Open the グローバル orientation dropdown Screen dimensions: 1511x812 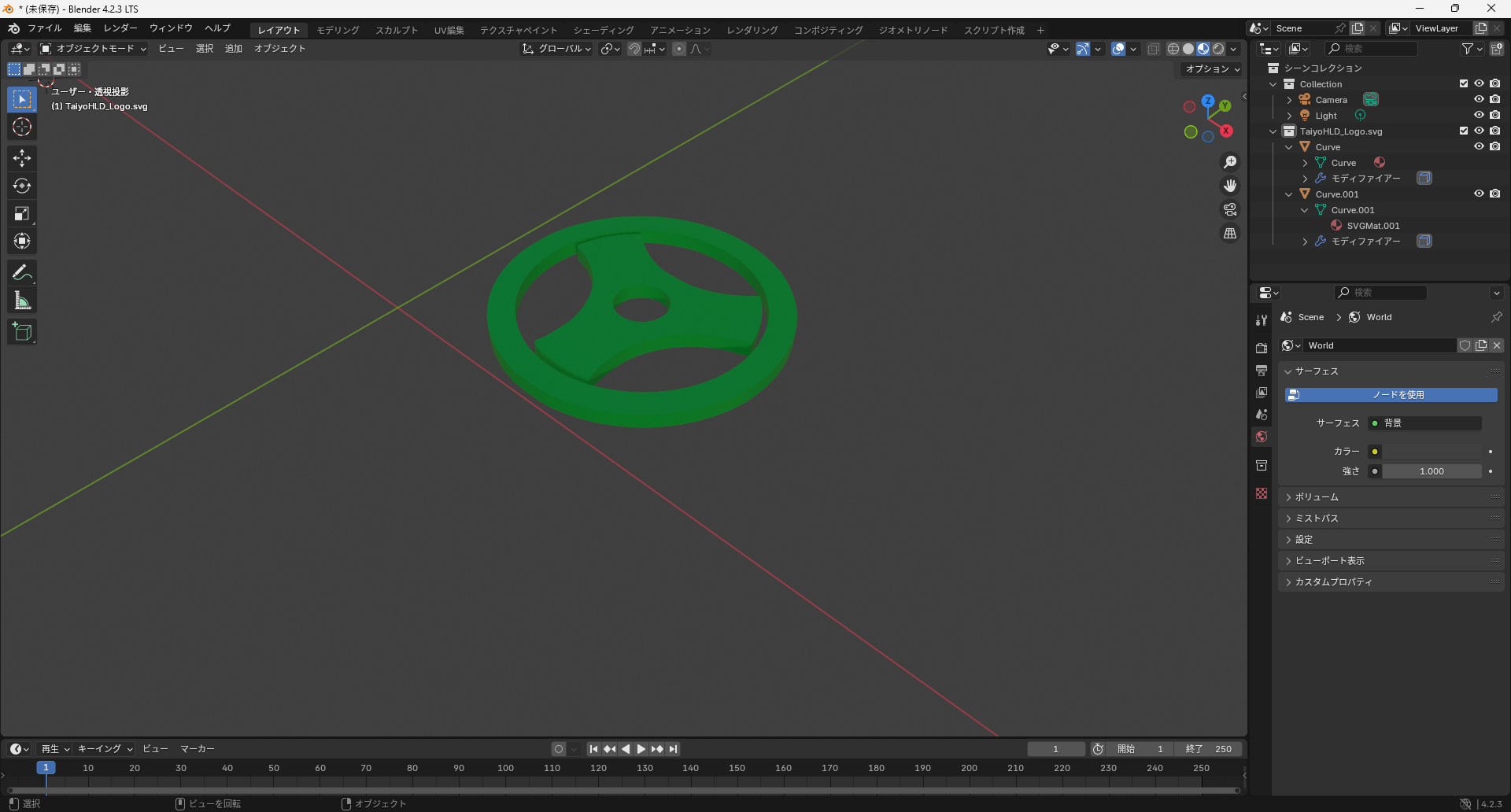[557, 49]
